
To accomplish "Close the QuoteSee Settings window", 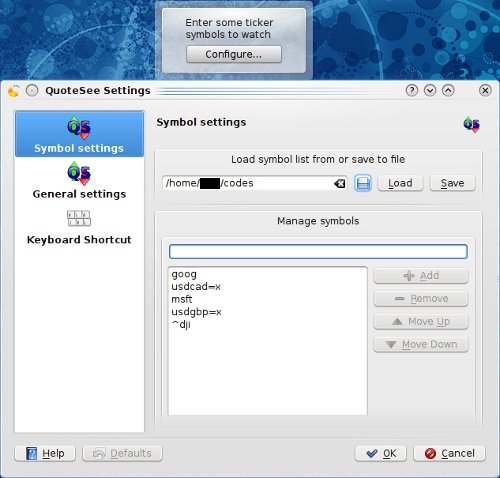I will pyautogui.click(x=485, y=90).
